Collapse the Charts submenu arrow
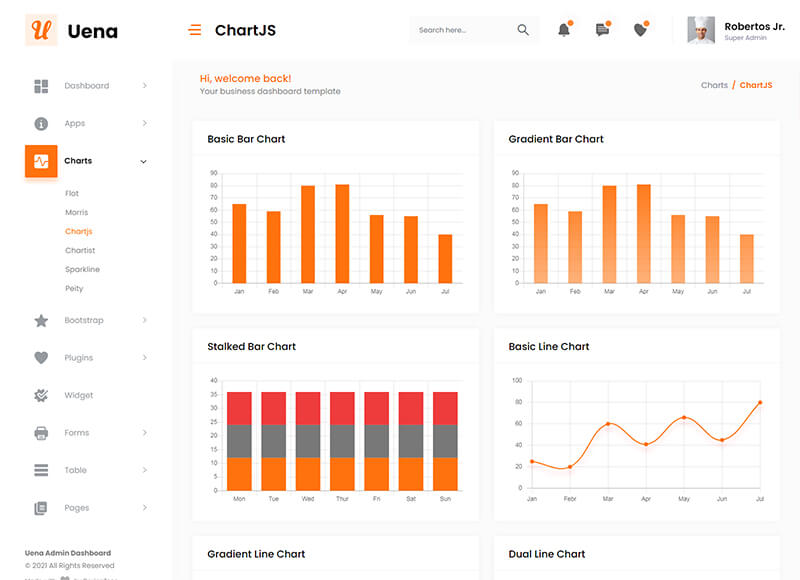Image resolution: width=800 pixels, height=580 pixels. click(x=144, y=161)
